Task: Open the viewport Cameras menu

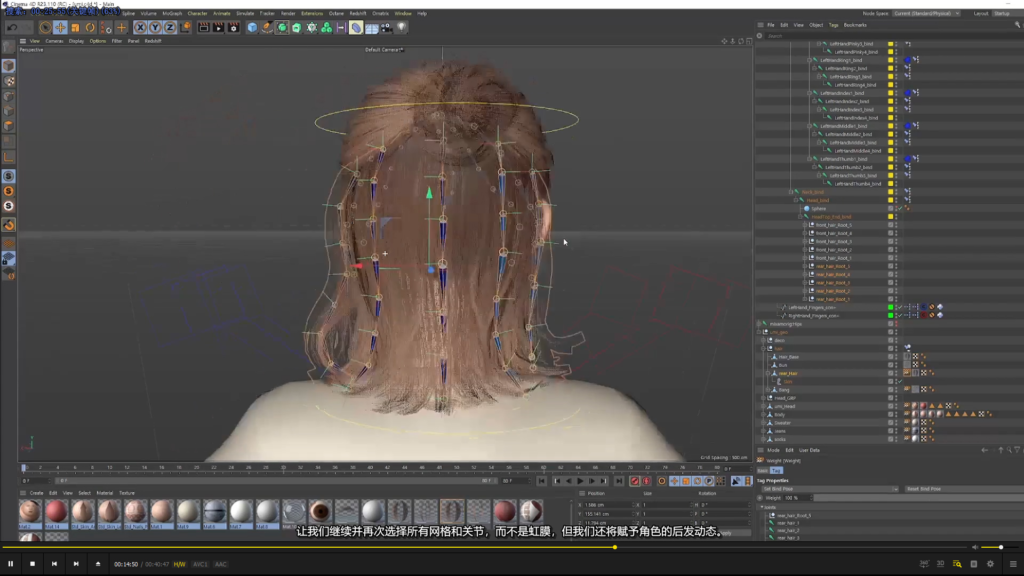Action: click(54, 41)
